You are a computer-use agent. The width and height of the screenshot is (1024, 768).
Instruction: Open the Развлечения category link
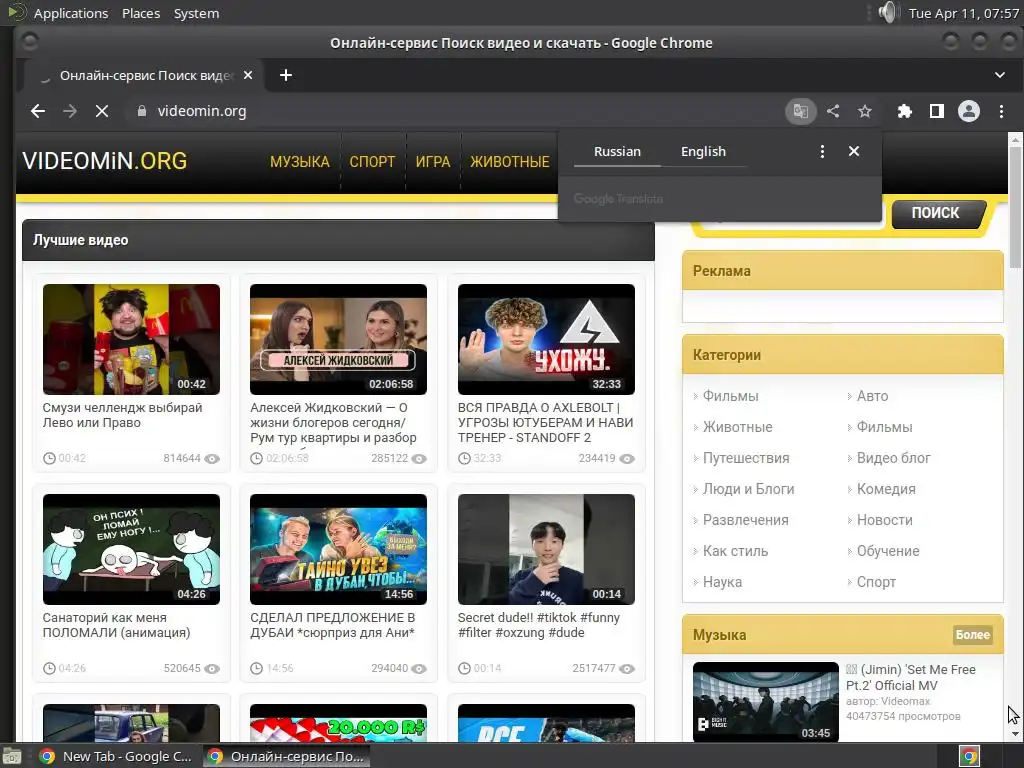pos(745,520)
